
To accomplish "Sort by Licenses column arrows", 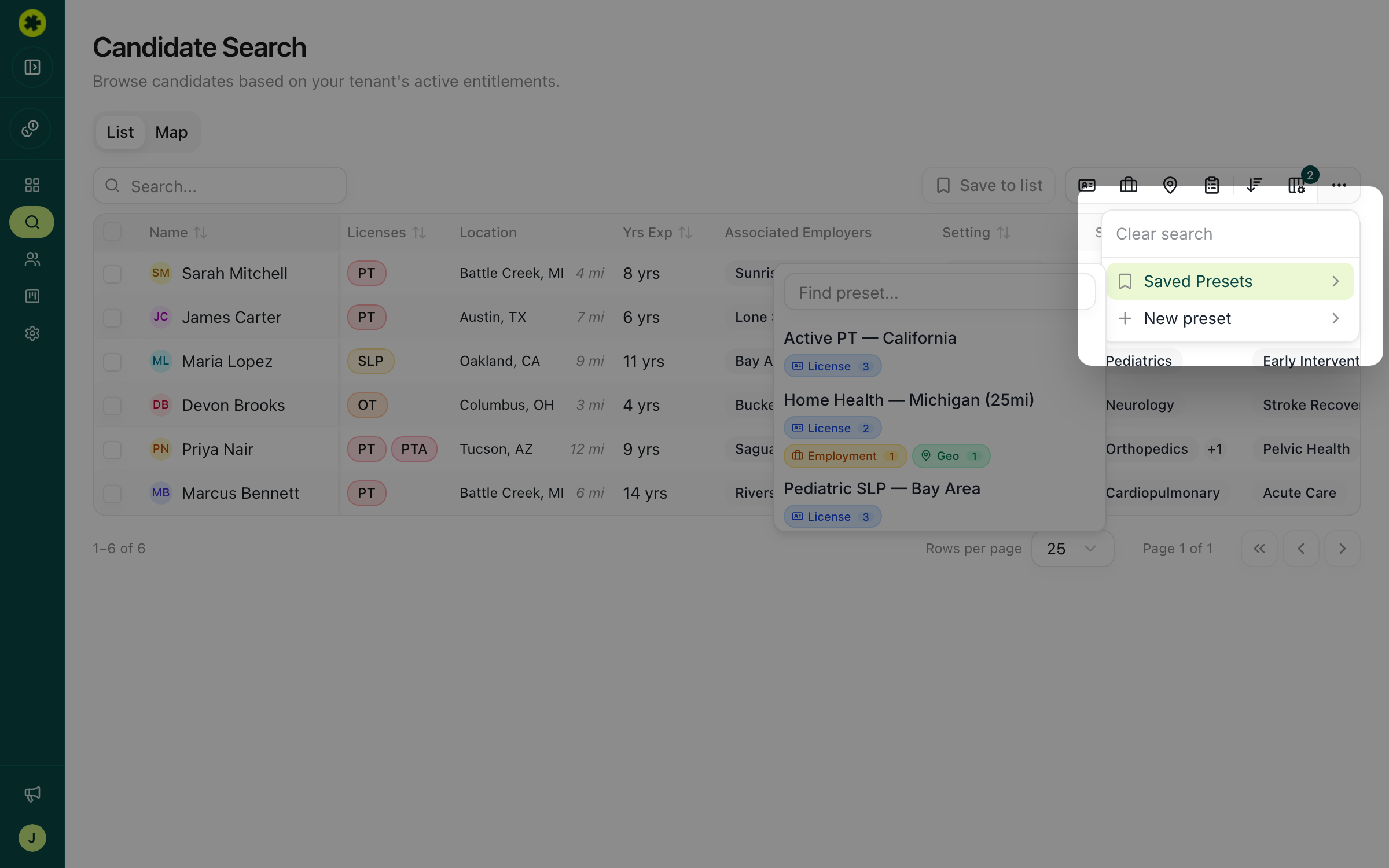I will [419, 233].
